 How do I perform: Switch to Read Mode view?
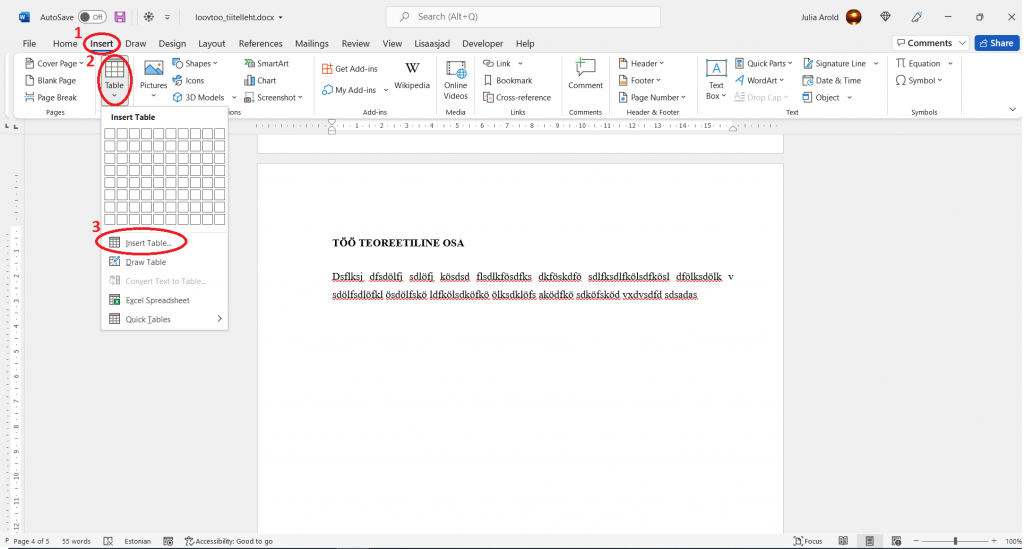843,541
